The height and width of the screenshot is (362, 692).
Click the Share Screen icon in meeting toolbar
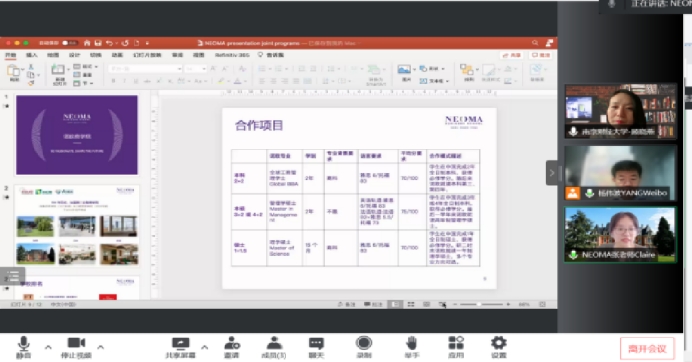coord(181,343)
